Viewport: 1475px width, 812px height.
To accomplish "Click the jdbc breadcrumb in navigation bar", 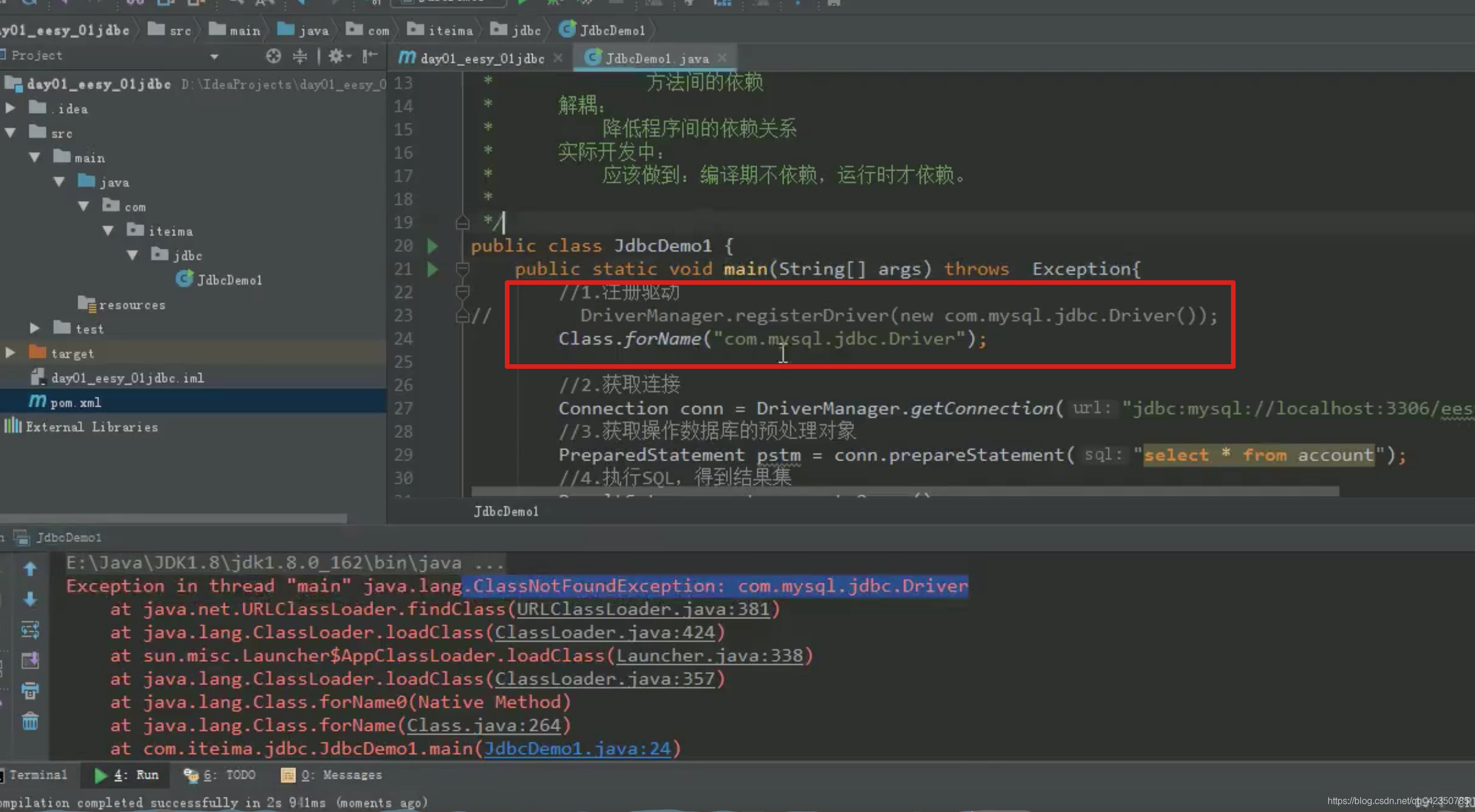I will 516,30.
